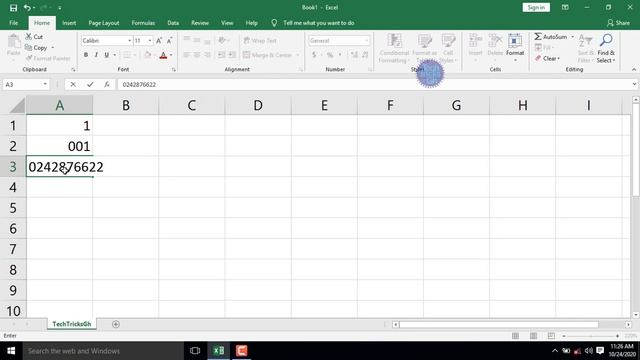Viewport: 640px width, 360px height.
Task: Apply the red font color swatch
Action: coord(163,55)
